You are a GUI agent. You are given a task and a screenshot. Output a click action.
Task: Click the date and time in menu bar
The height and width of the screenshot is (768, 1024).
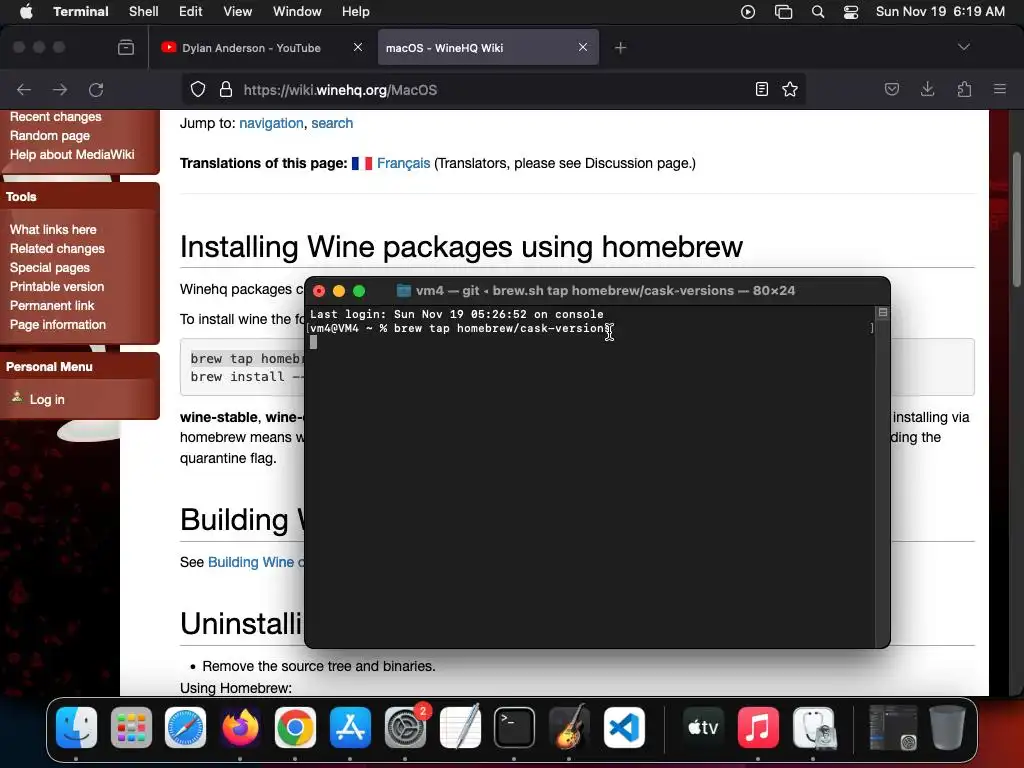tap(940, 12)
